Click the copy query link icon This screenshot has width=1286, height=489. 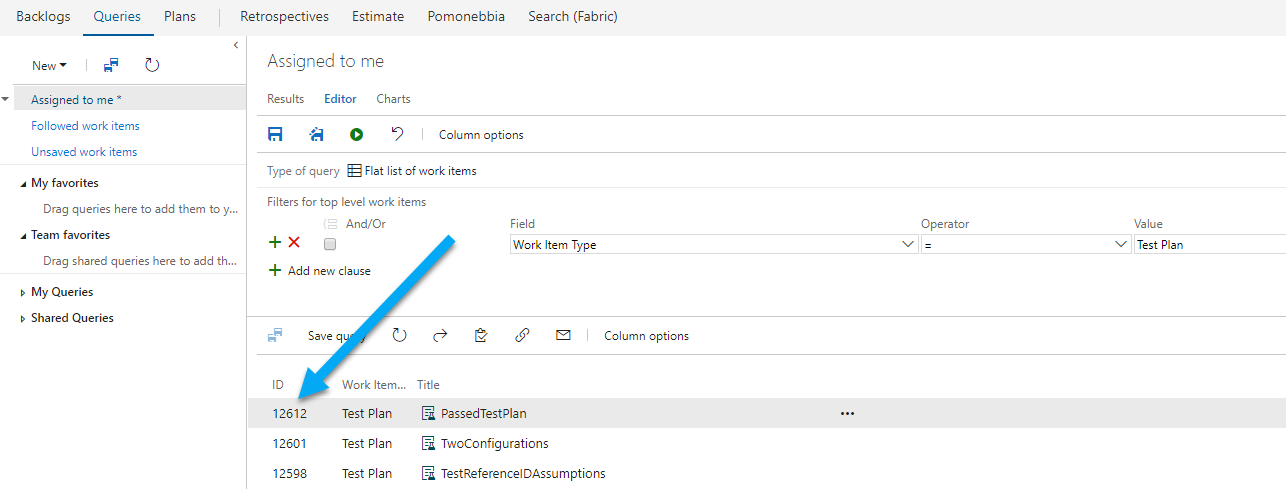522,336
